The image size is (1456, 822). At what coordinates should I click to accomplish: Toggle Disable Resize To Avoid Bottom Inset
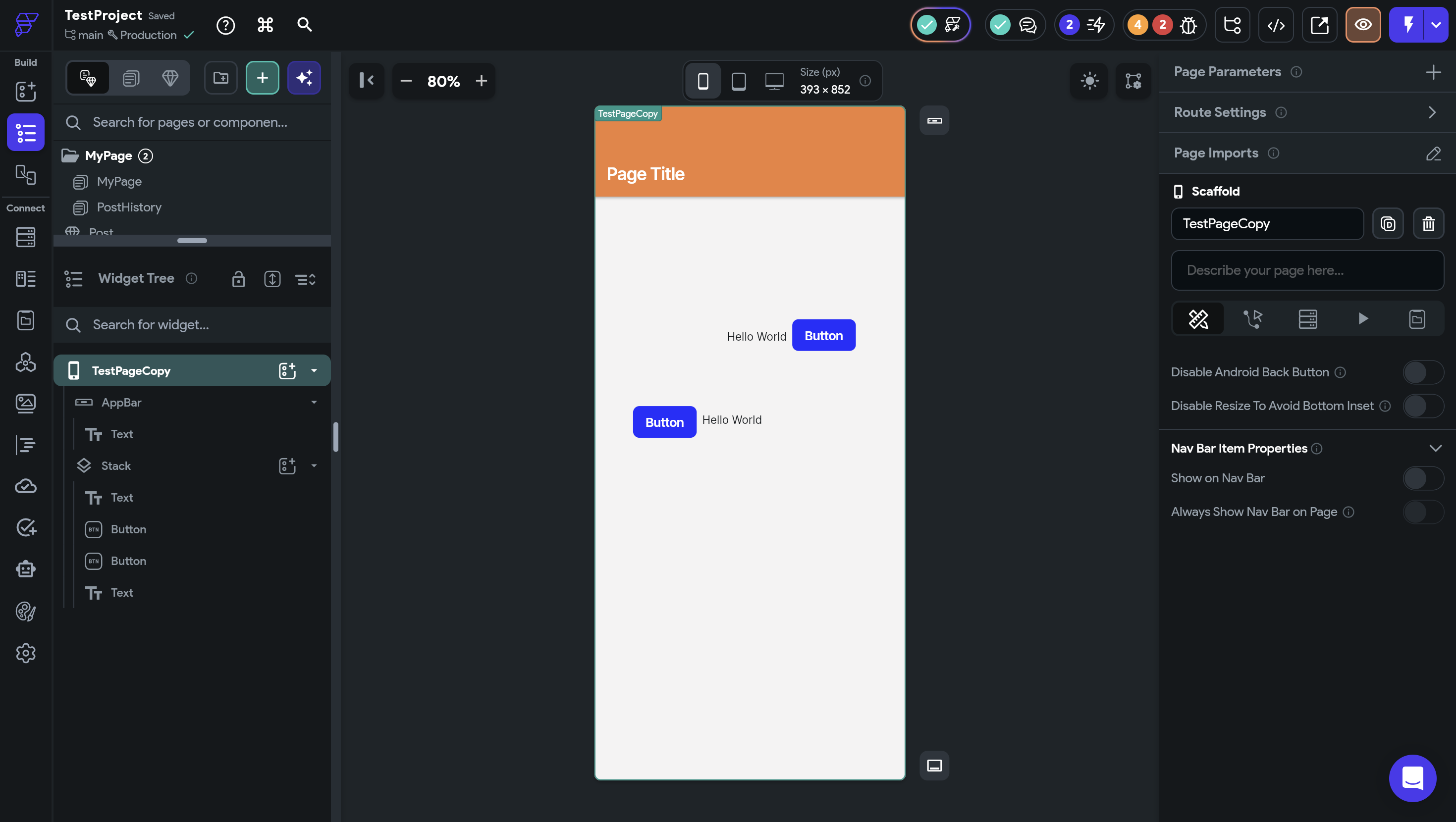1423,406
